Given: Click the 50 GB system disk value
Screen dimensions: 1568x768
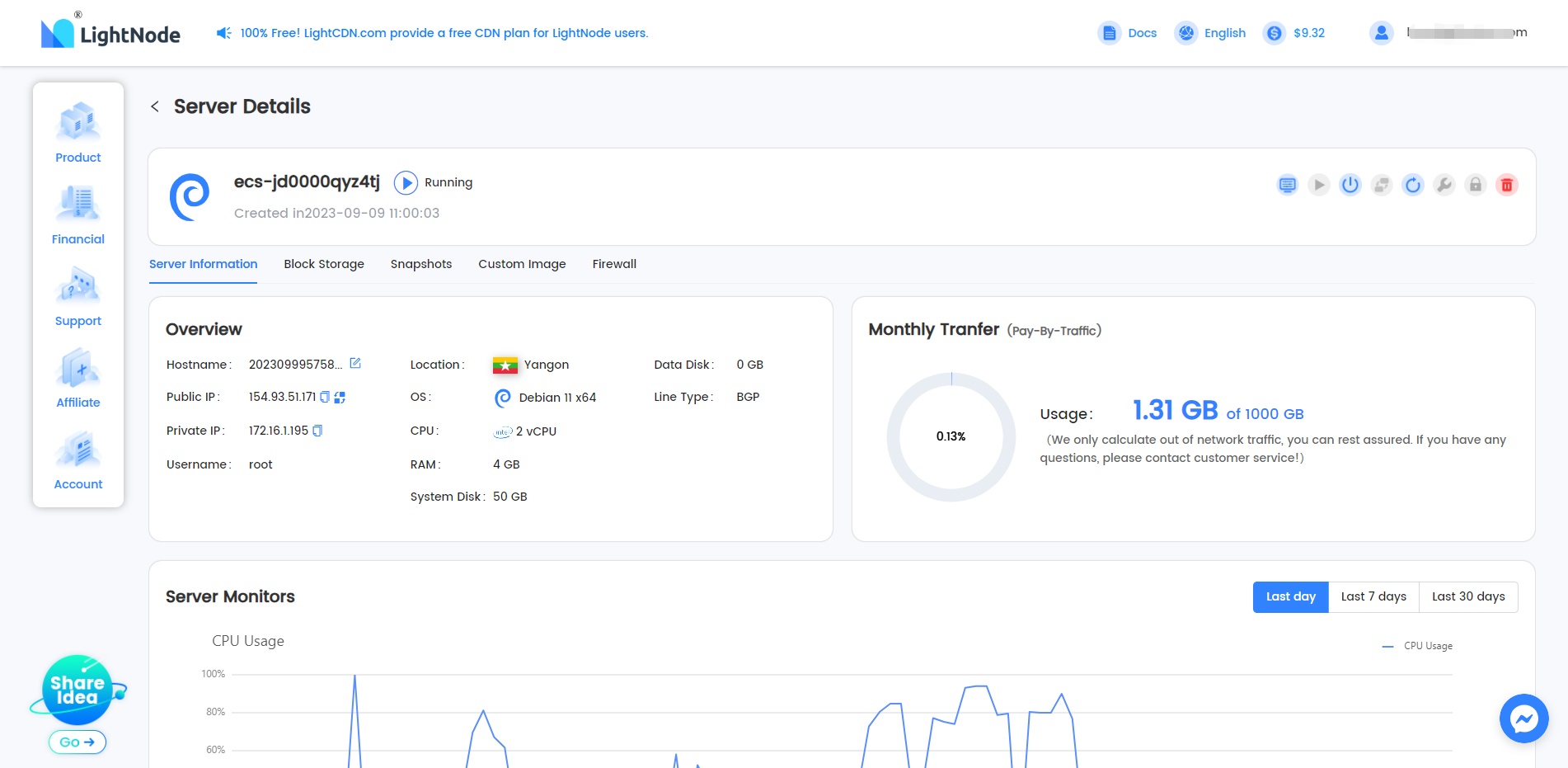Looking at the screenshot, I should tap(510, 497).
